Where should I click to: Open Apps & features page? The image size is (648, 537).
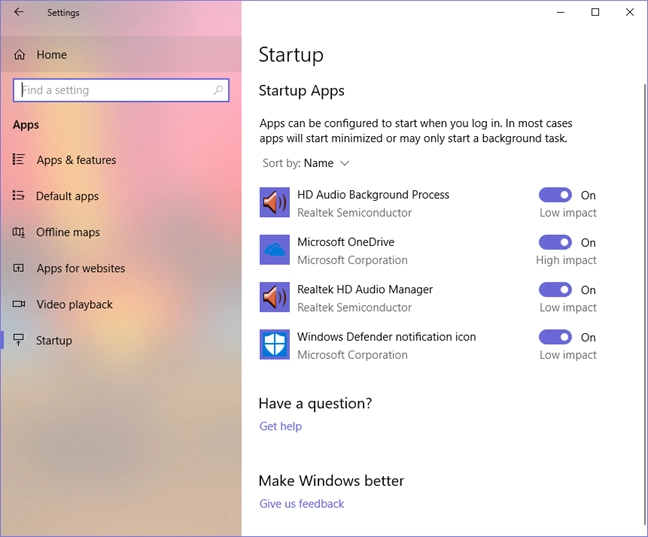pyautogui.click(x=121, y=160)
